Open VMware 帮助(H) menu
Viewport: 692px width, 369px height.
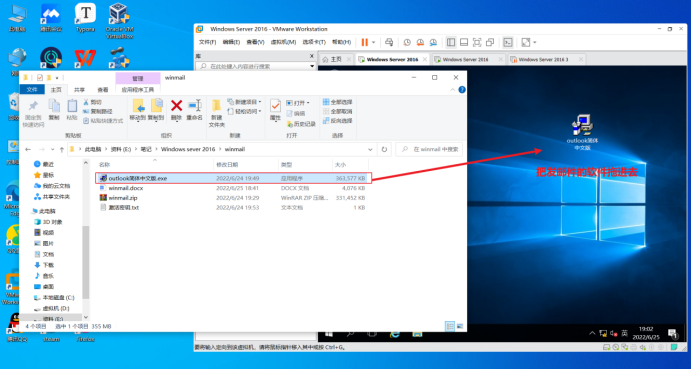(x=341, y=42)
